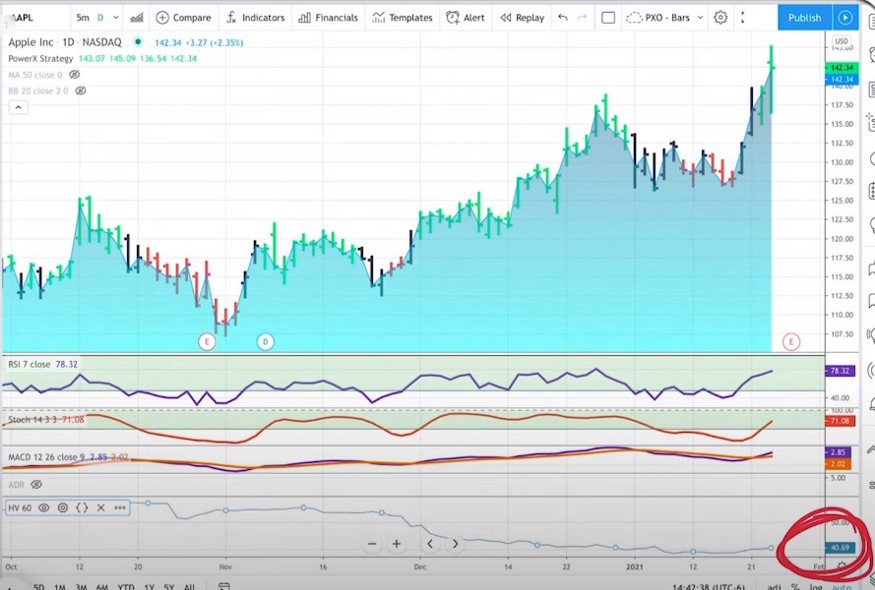
Task: Click the dividend D marker
Action: (266, 342)
